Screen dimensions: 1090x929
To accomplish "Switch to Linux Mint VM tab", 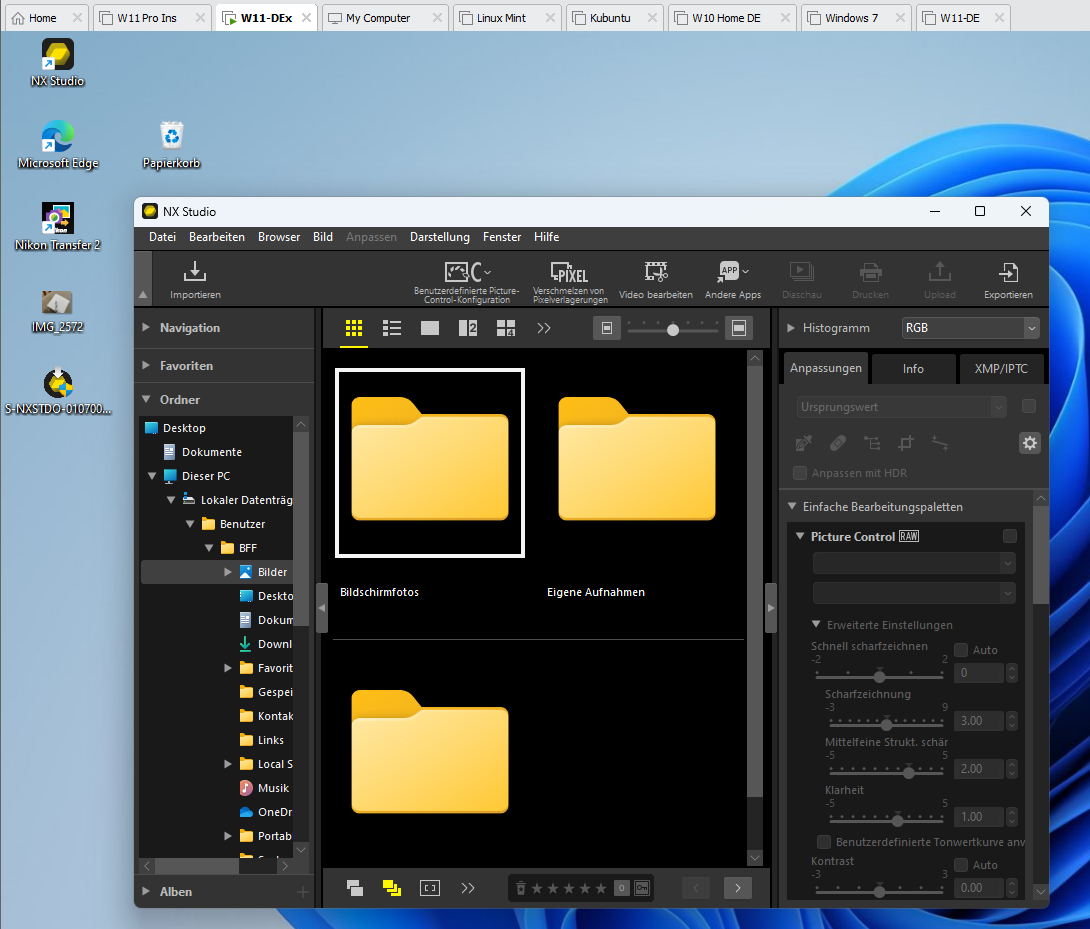I will tap(507, 18).
